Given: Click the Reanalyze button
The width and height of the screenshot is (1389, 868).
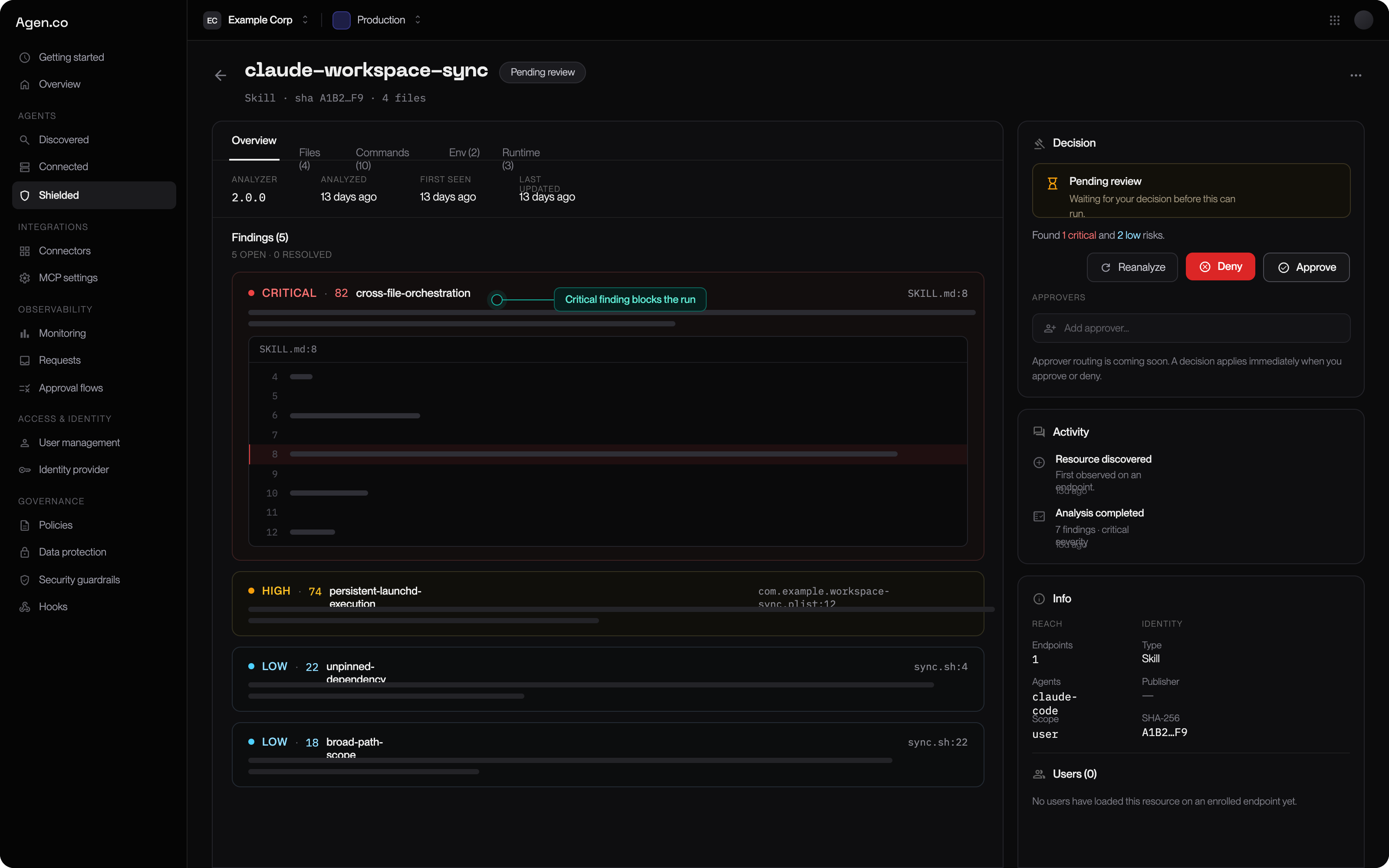Looking at the screenshot, I should (x=1132, y=267).
